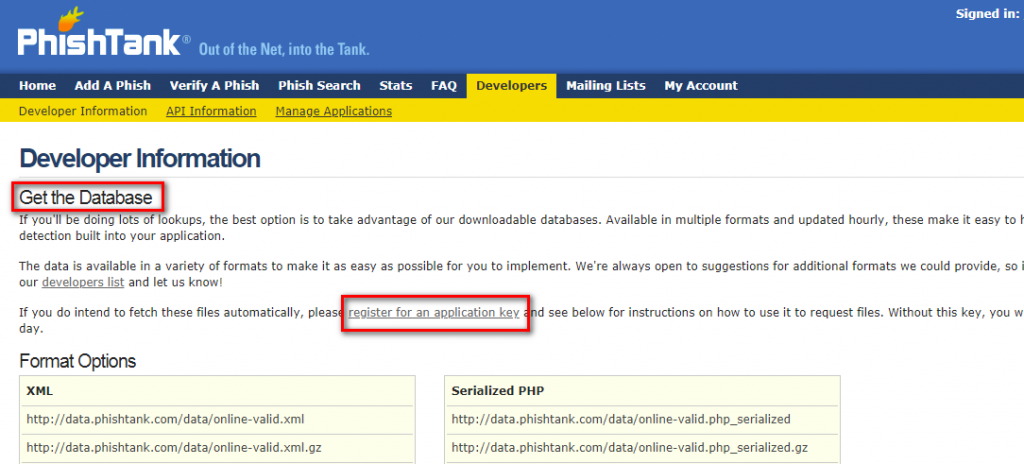The height and width of the screenshot is (464, 1024).
Task: Click the Format Options heading
Action: (78, 361)
